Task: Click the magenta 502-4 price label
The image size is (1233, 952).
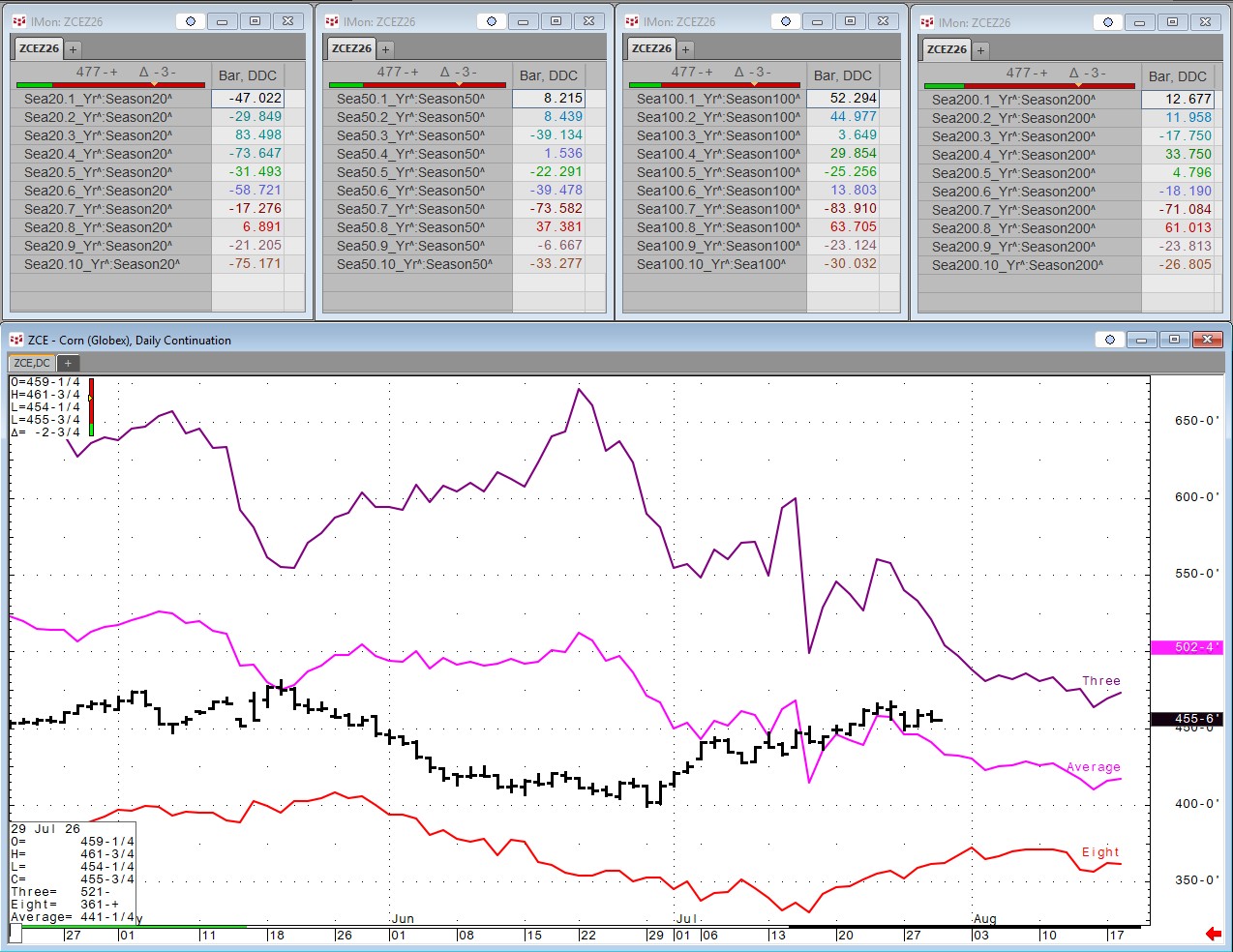Action: [x=1187, y=647]
